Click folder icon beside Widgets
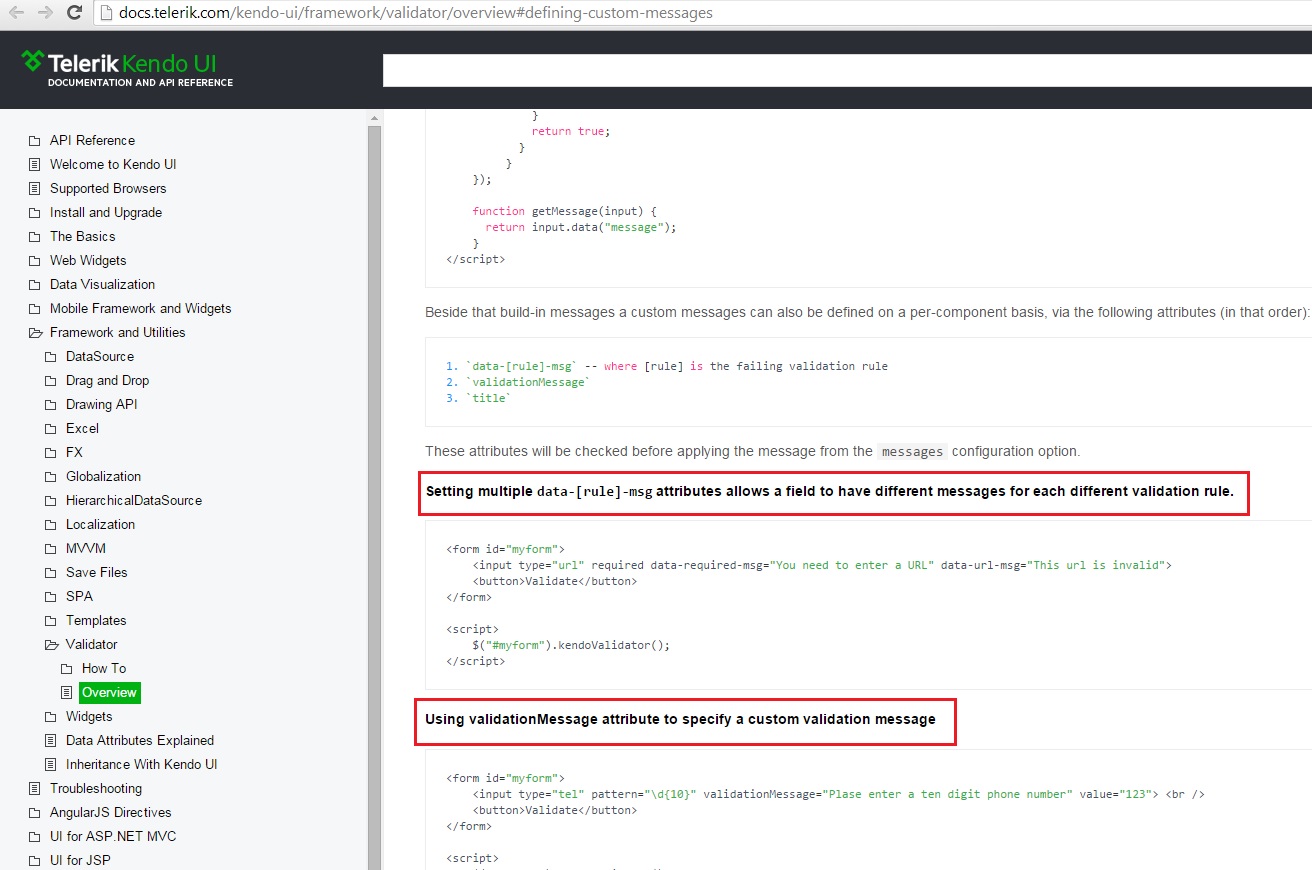This screenshot has height=870, width=1312. pyautogui.click(x=50, y=717)
